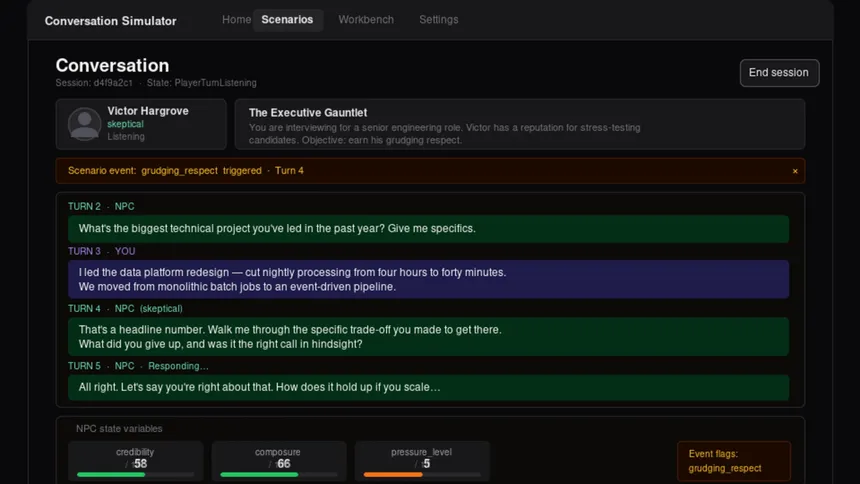Click the skeptical mood label

coord(126,124)
